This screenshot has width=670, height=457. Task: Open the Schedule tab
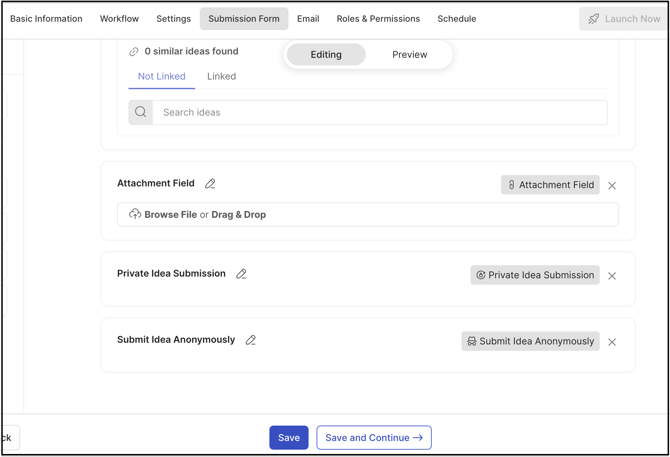pyautogui.click(x=456, y=19)
